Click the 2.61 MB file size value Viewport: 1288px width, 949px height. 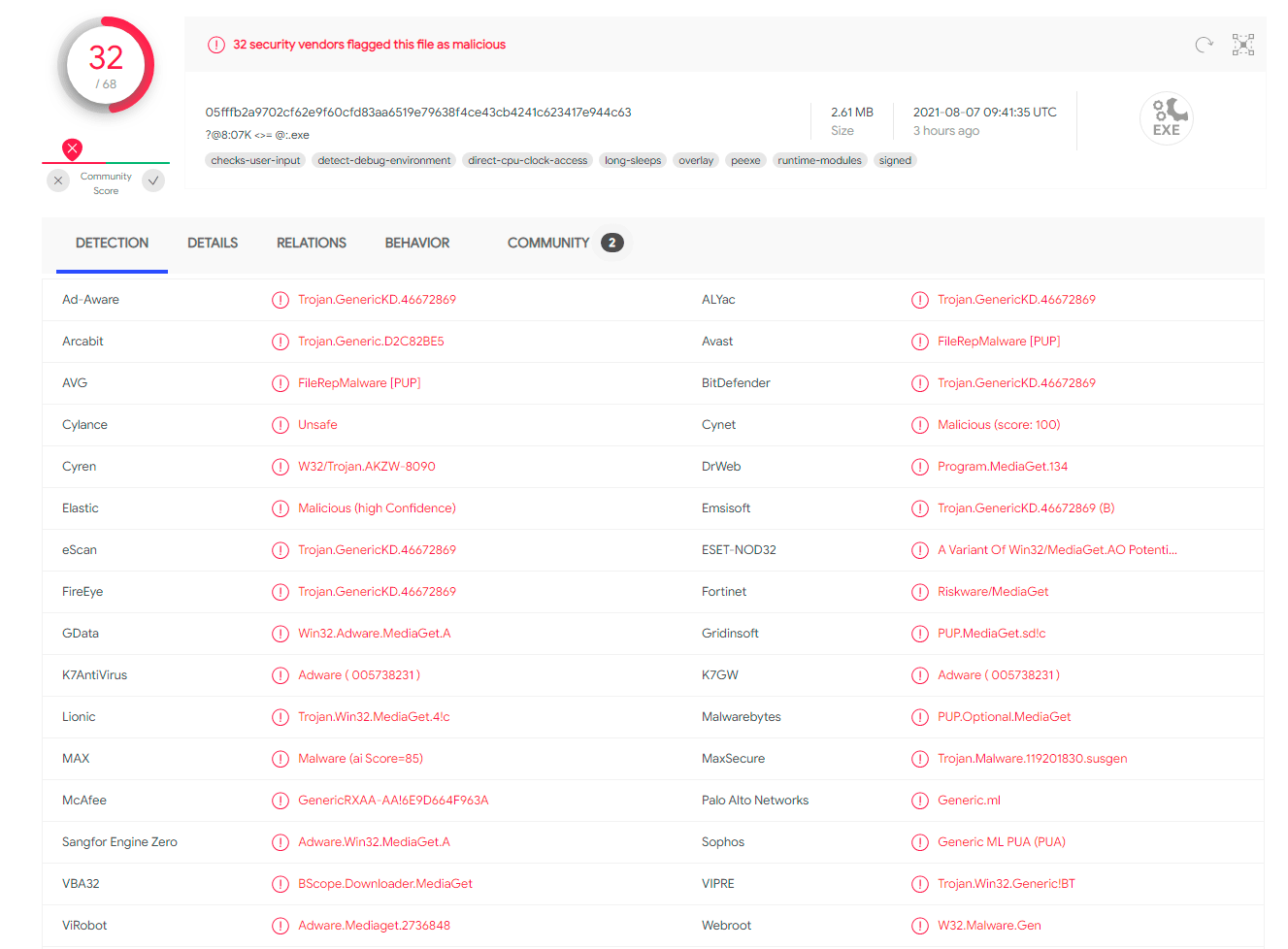tap(852, 113)
